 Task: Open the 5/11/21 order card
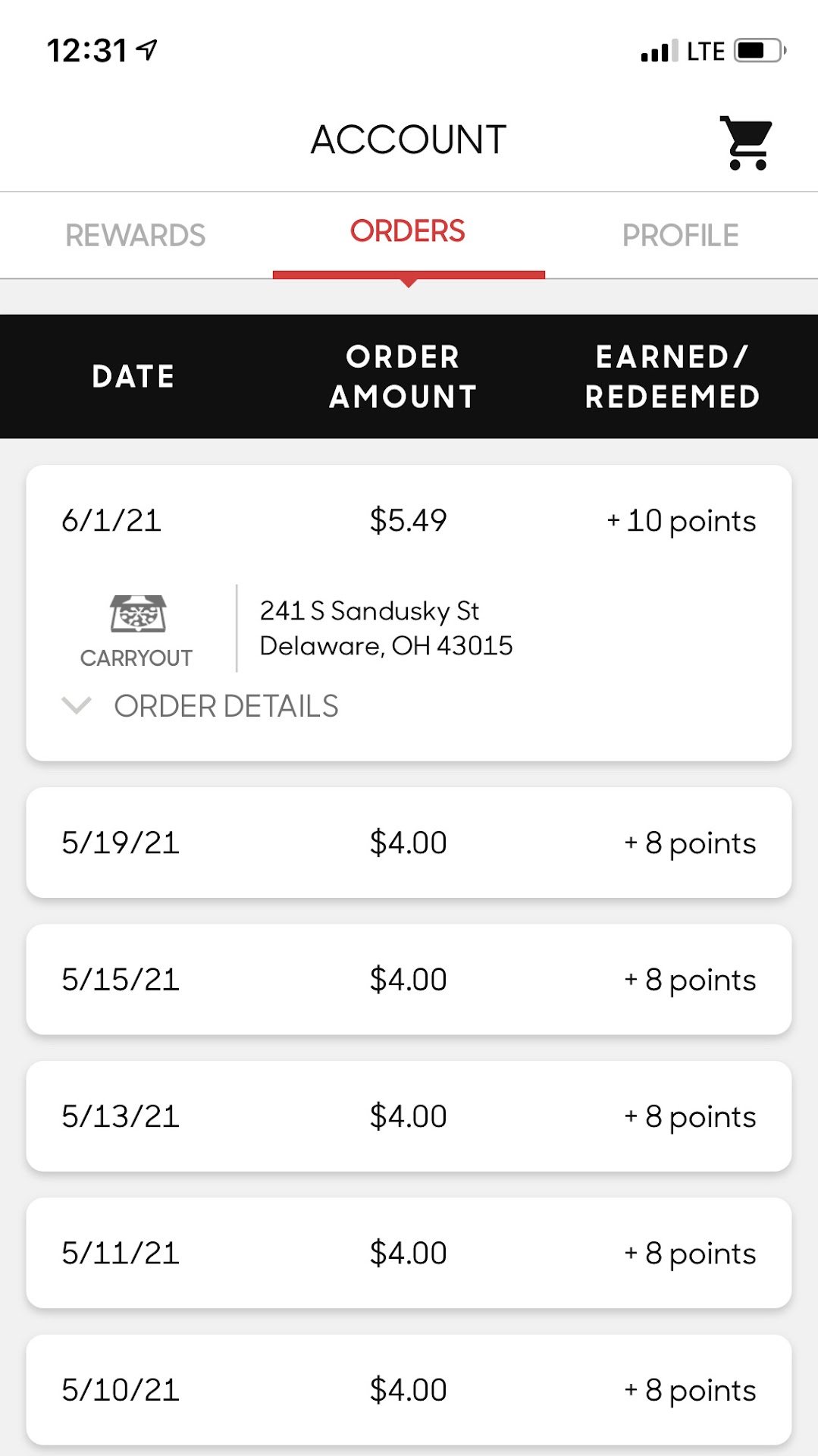tap(409, 1253)
